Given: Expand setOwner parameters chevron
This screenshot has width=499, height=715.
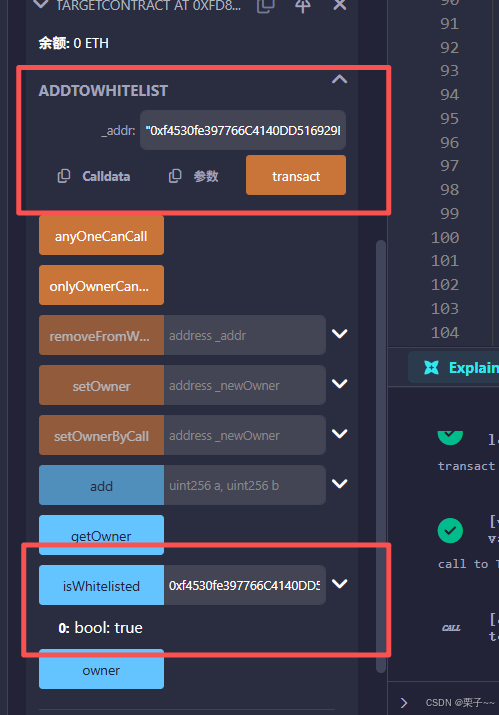Looking at the screenshot, I should 340,384.
